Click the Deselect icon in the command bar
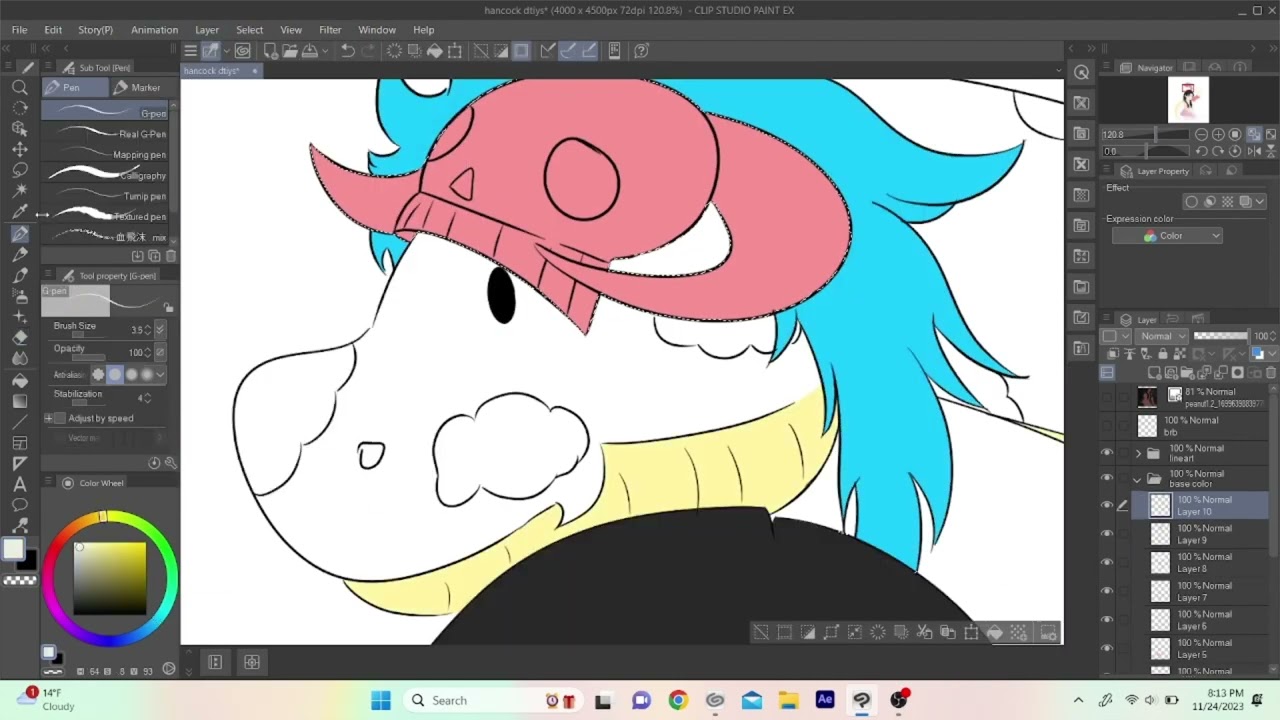This screenshot has height=720, width=1280. click(481, 51)
